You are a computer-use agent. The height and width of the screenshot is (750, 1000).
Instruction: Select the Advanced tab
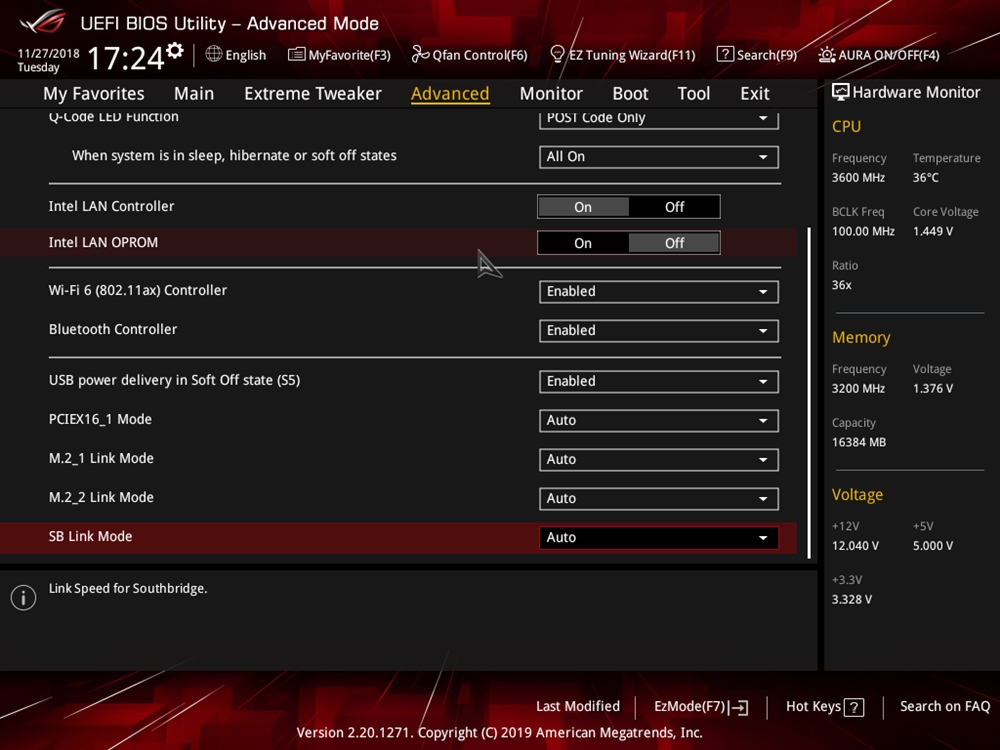(450, 94)
